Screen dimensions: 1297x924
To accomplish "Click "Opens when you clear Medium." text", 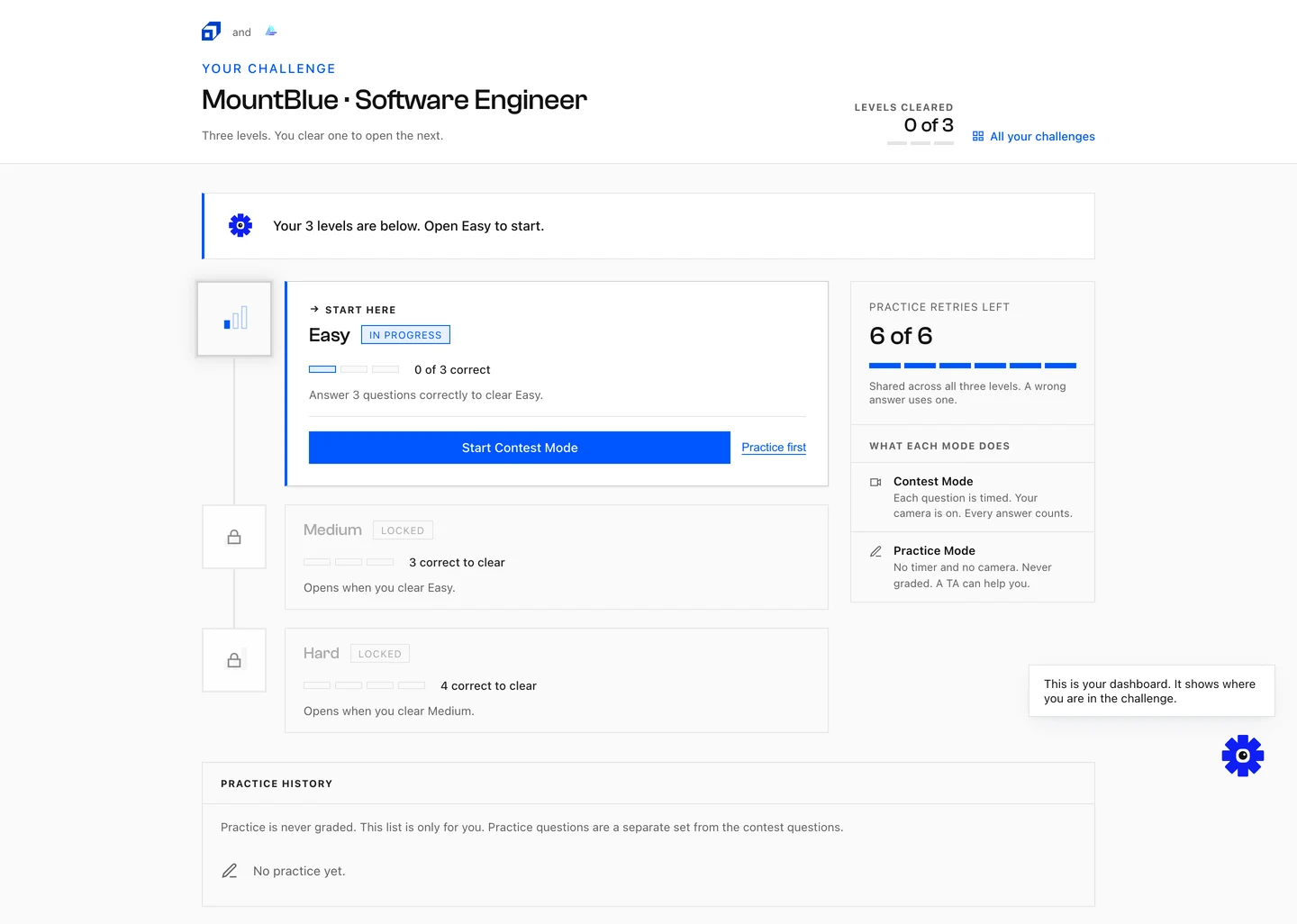I will pyautogui.click(x=389, y=711).
